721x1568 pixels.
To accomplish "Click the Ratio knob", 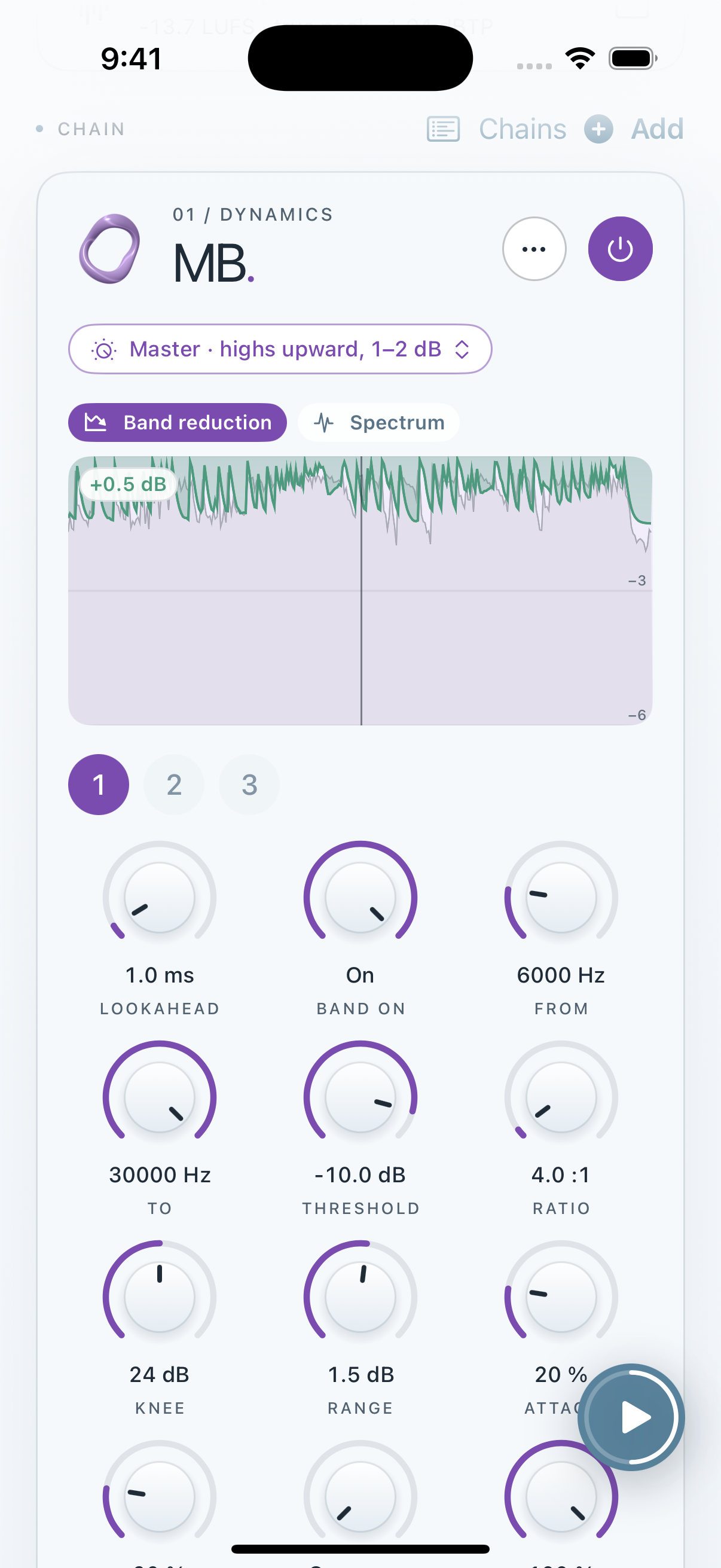I will (x=561, y=1097).
